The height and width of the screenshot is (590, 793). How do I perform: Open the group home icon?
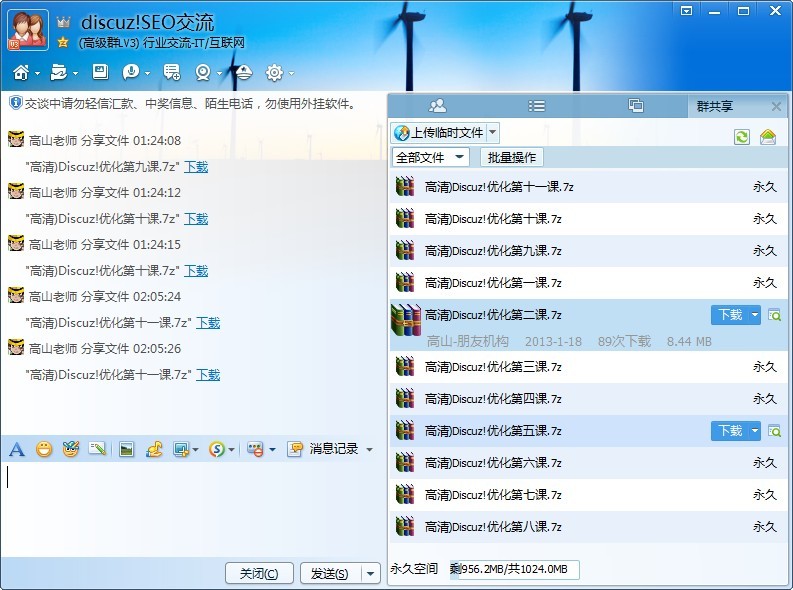tap(21, 73)
